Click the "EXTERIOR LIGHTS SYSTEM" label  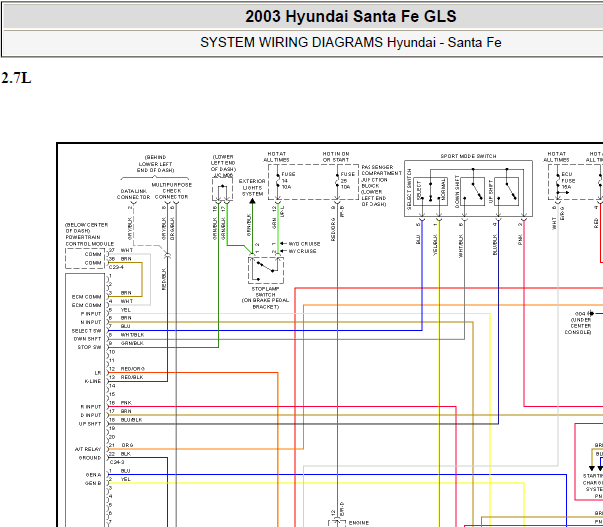(x=252, y=187)
